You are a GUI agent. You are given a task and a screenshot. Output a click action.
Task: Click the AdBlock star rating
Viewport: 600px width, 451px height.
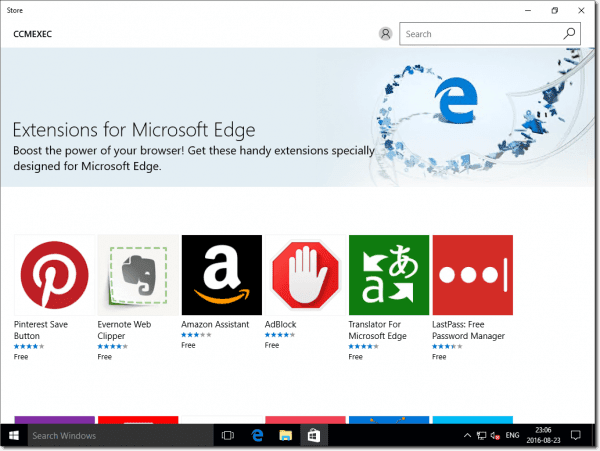[280, 335]
